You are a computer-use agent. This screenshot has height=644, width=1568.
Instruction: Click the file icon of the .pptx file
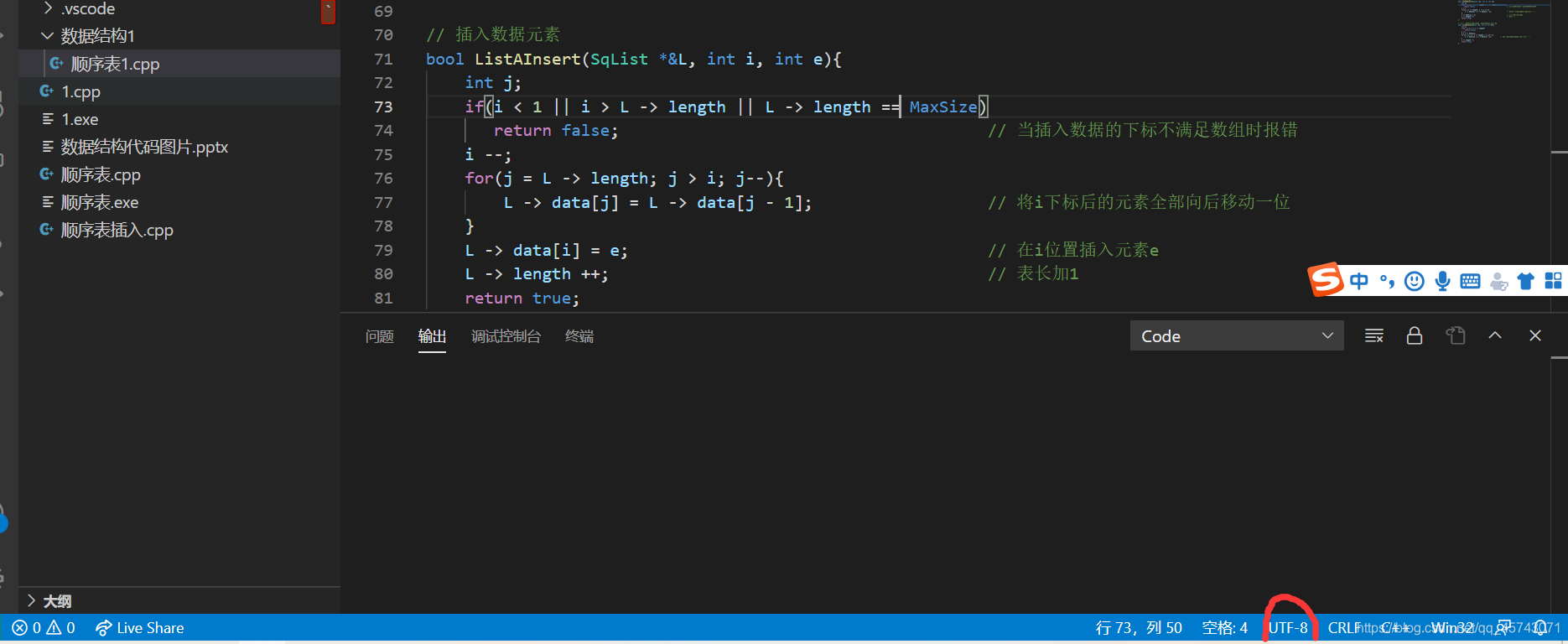pyautogui.click(x=48, y=147)
